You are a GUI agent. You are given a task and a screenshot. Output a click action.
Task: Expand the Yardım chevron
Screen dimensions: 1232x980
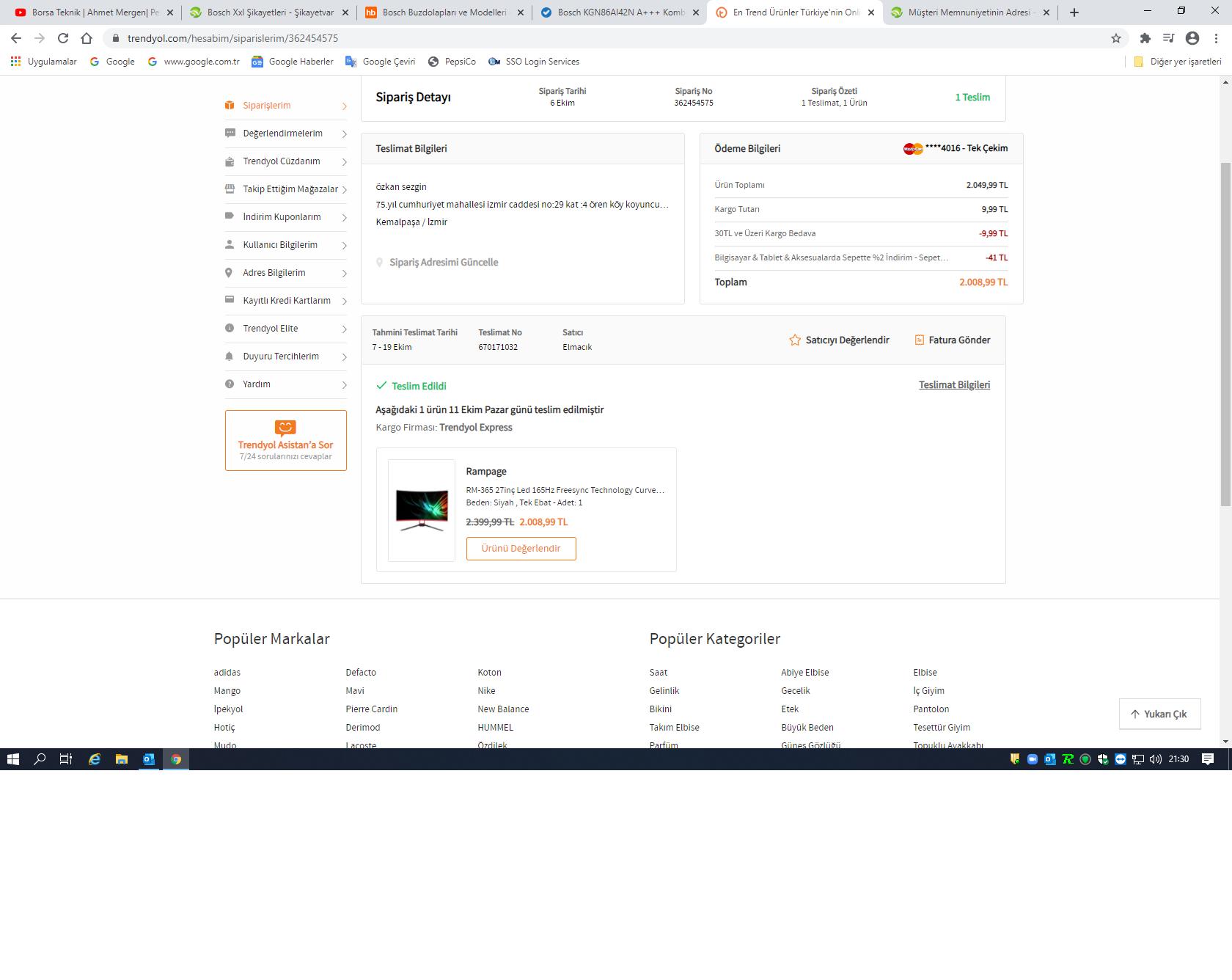344,385
